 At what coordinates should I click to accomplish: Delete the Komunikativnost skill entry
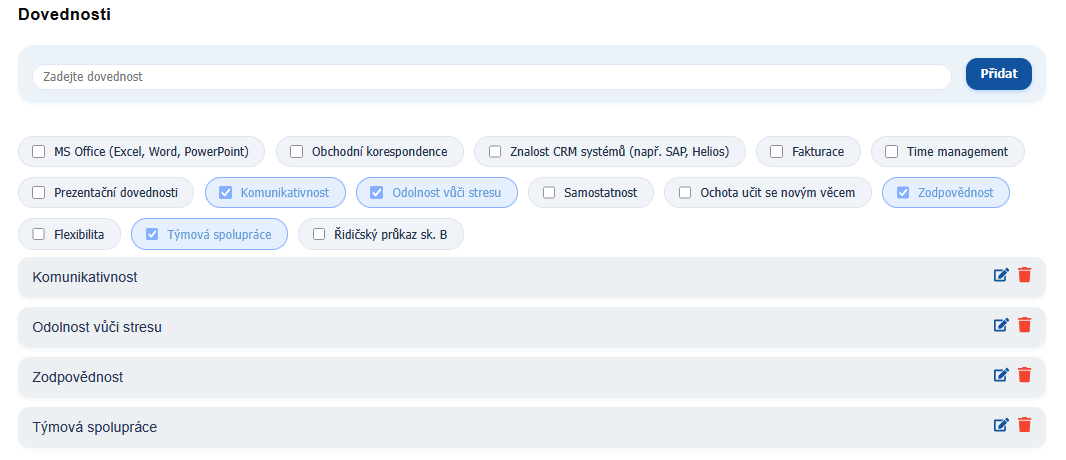[x=1024, y=276]
